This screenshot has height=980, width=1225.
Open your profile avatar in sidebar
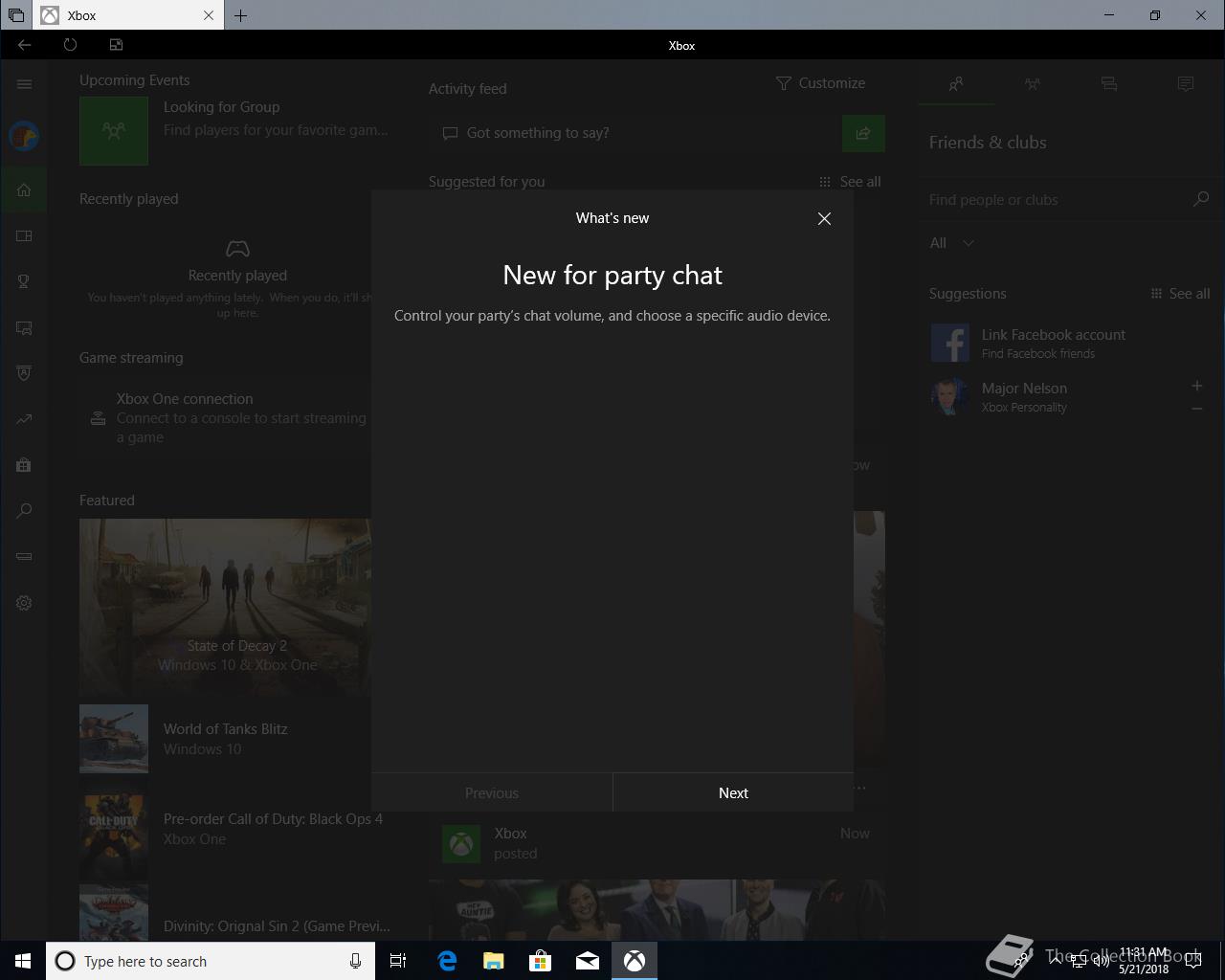24,137
